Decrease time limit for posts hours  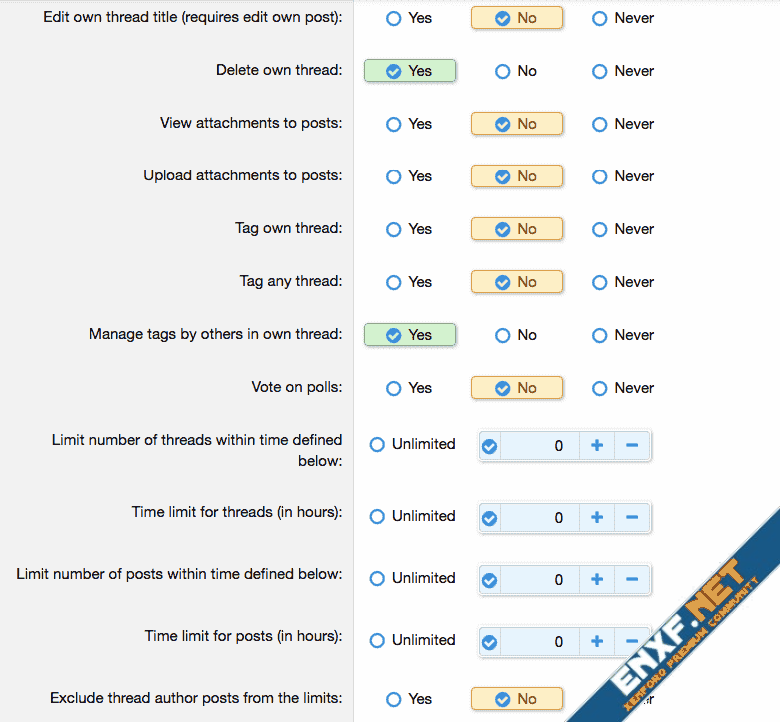632,642
